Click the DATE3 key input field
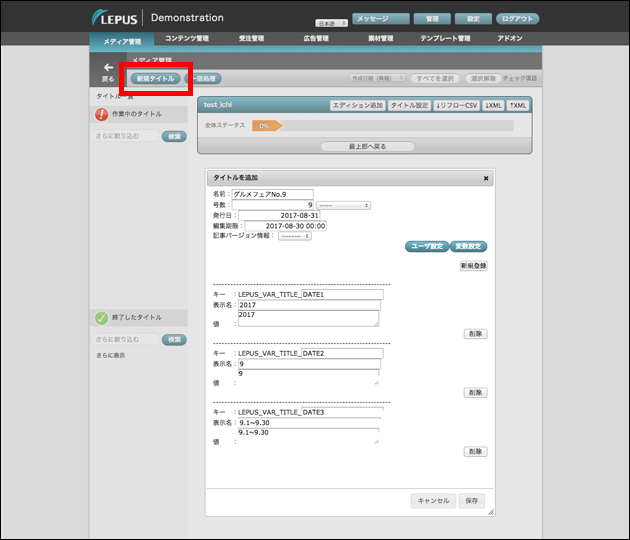 point(342,412)
